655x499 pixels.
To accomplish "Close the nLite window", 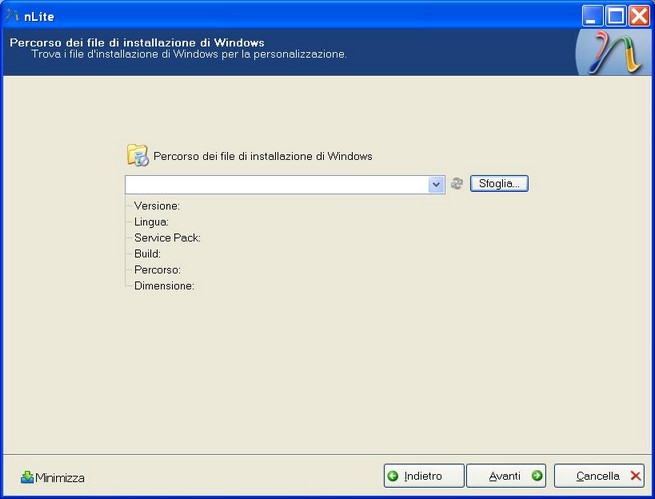I will tap(639, 15).
